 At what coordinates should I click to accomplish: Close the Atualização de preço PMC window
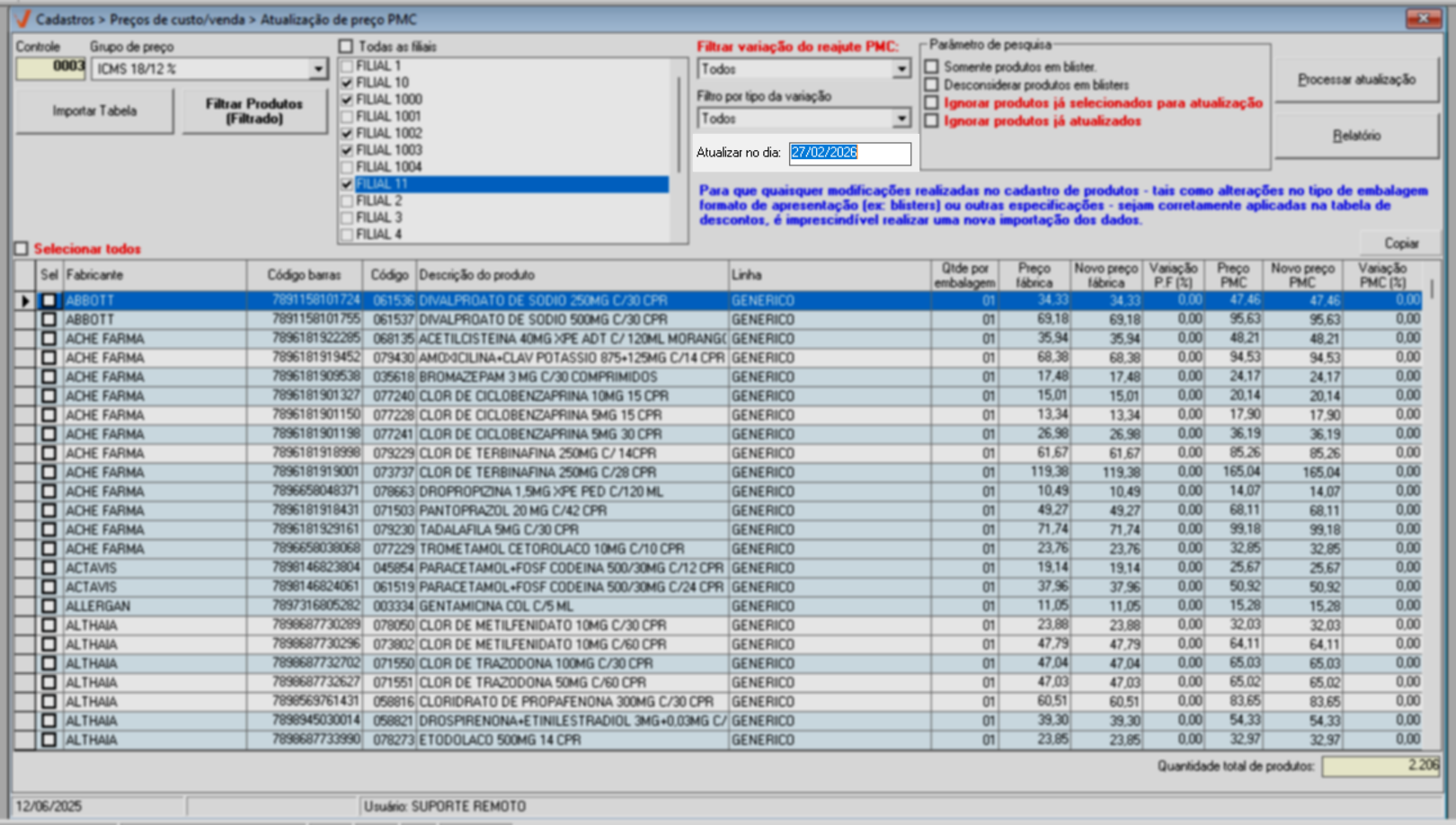coord(1423,19)
